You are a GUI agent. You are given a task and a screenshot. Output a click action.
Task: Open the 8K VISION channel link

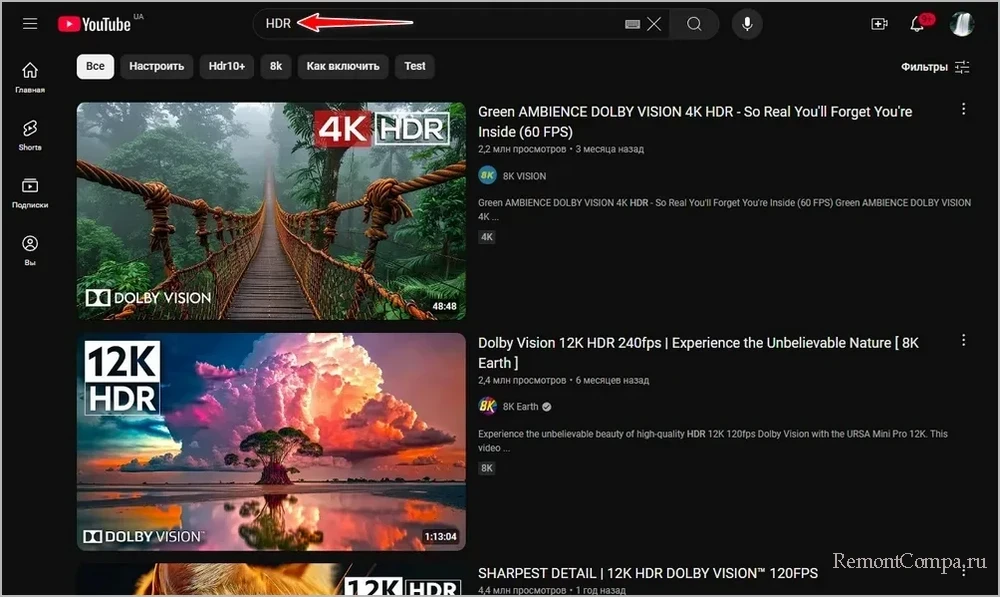coord(524,176)
